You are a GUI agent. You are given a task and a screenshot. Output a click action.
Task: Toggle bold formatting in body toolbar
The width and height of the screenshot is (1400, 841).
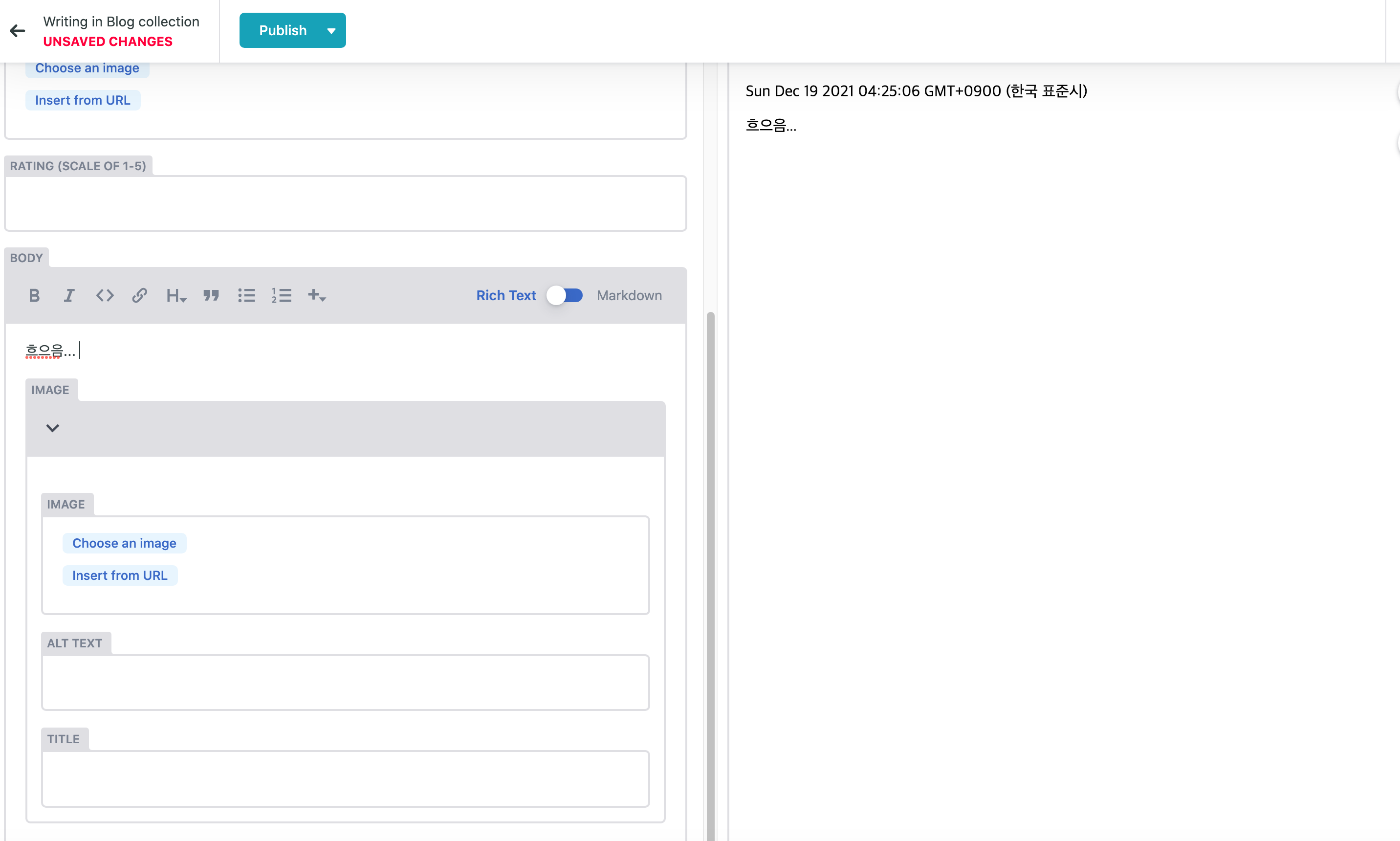[x=34, y=295]
